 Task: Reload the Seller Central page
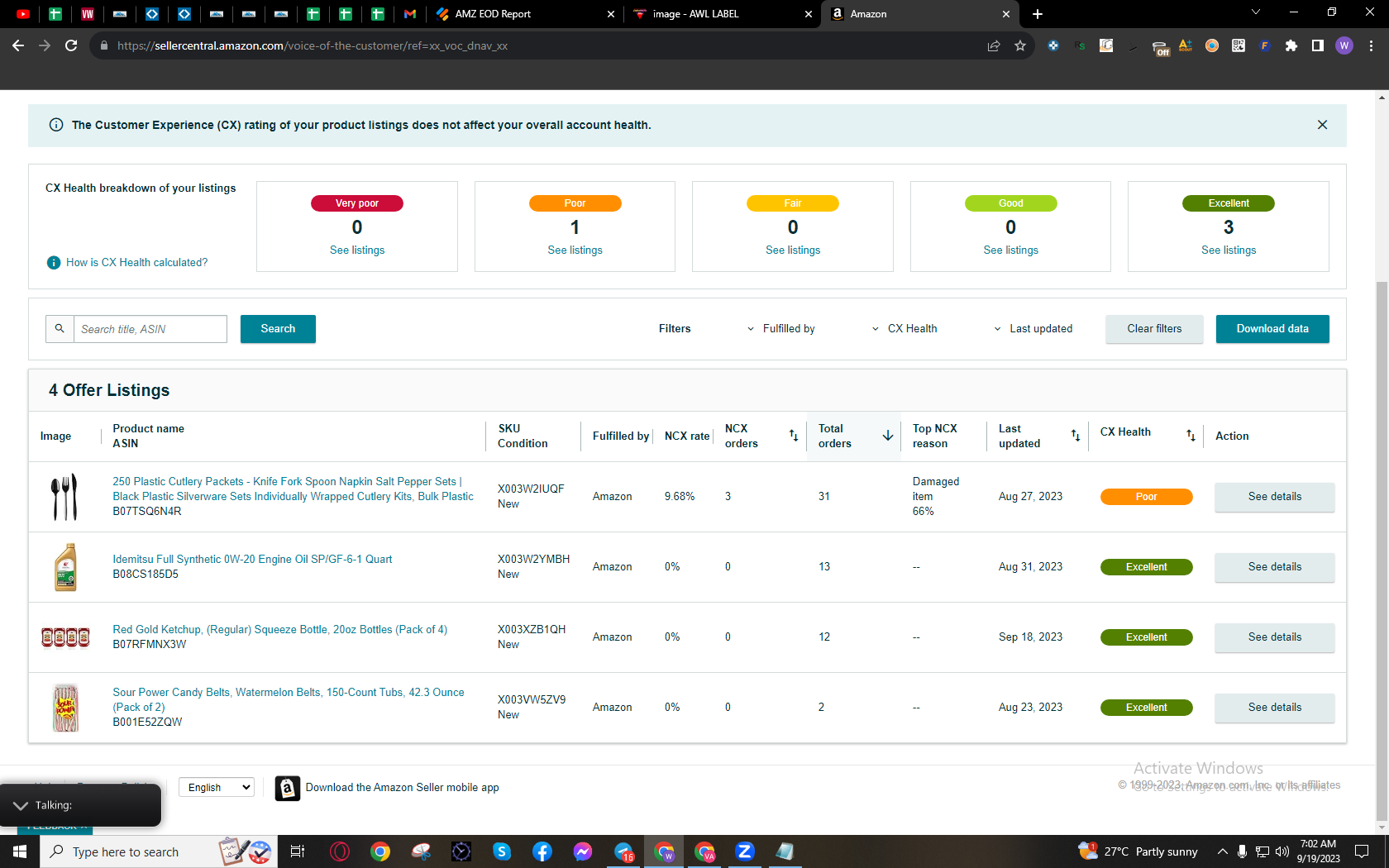point(71,45)
